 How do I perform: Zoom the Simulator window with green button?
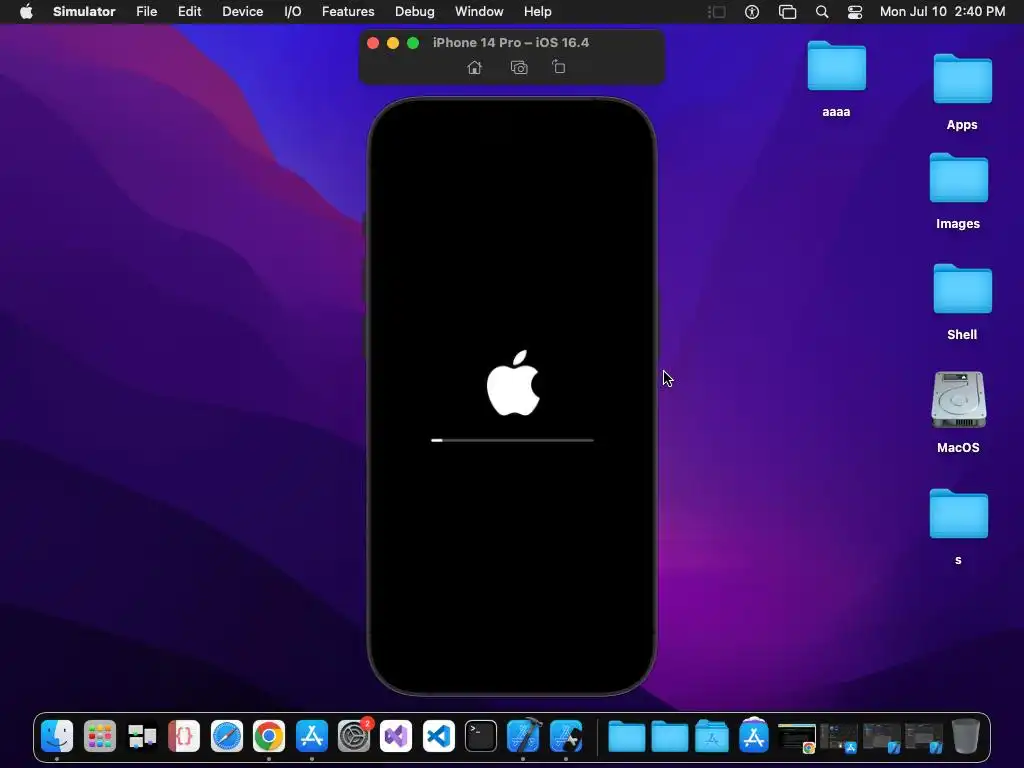[413, 43]
